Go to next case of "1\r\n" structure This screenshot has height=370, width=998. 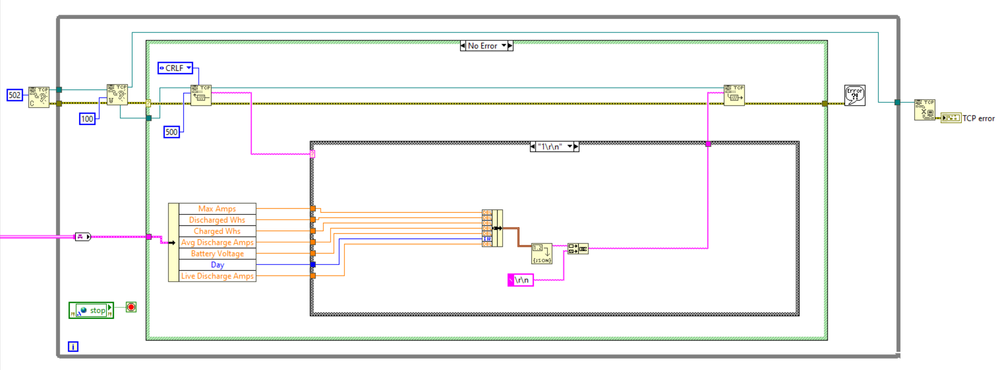click(x=577, y=146)
